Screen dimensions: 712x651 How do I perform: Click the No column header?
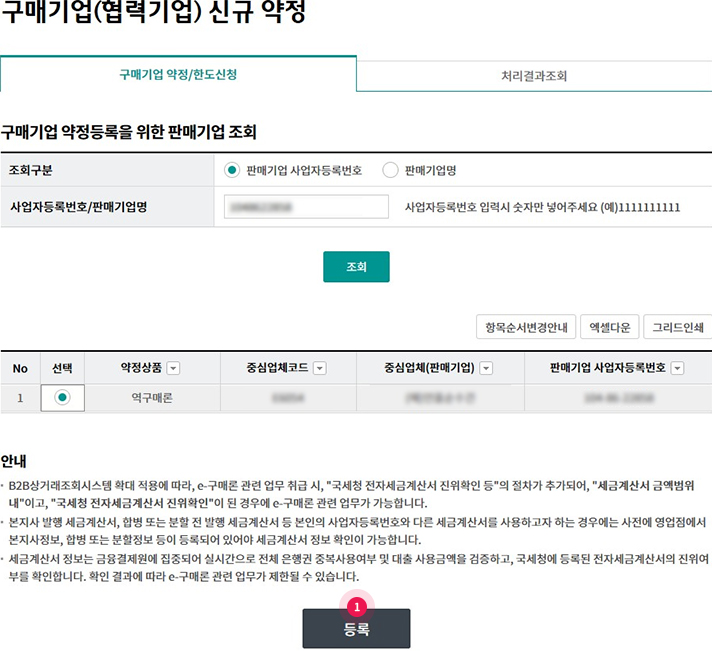coord(20,368)
